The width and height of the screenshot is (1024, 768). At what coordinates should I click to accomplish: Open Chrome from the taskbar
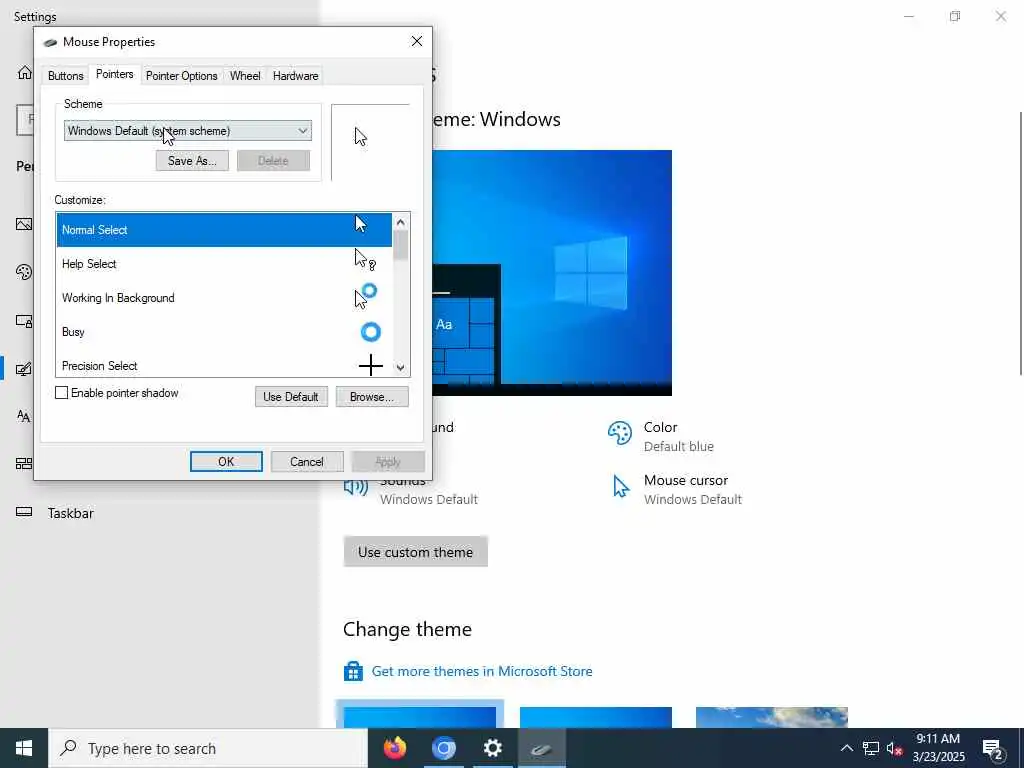[x=443, y=748]
